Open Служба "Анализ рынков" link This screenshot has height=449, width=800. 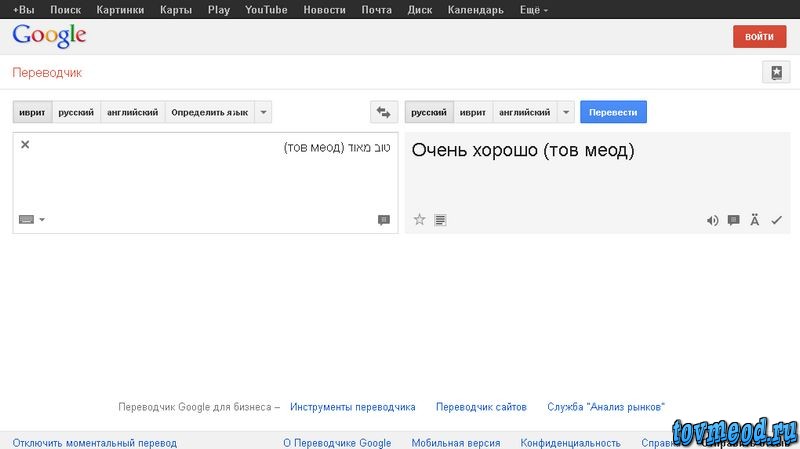click(606, 407)
